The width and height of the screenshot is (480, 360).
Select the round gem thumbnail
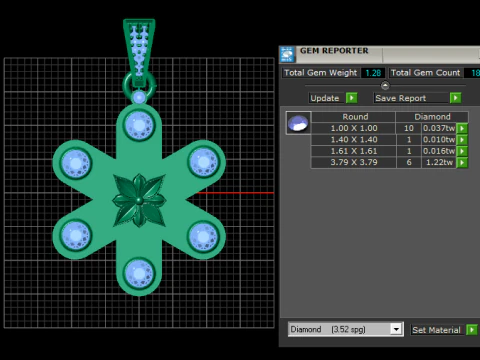point(298,123)
